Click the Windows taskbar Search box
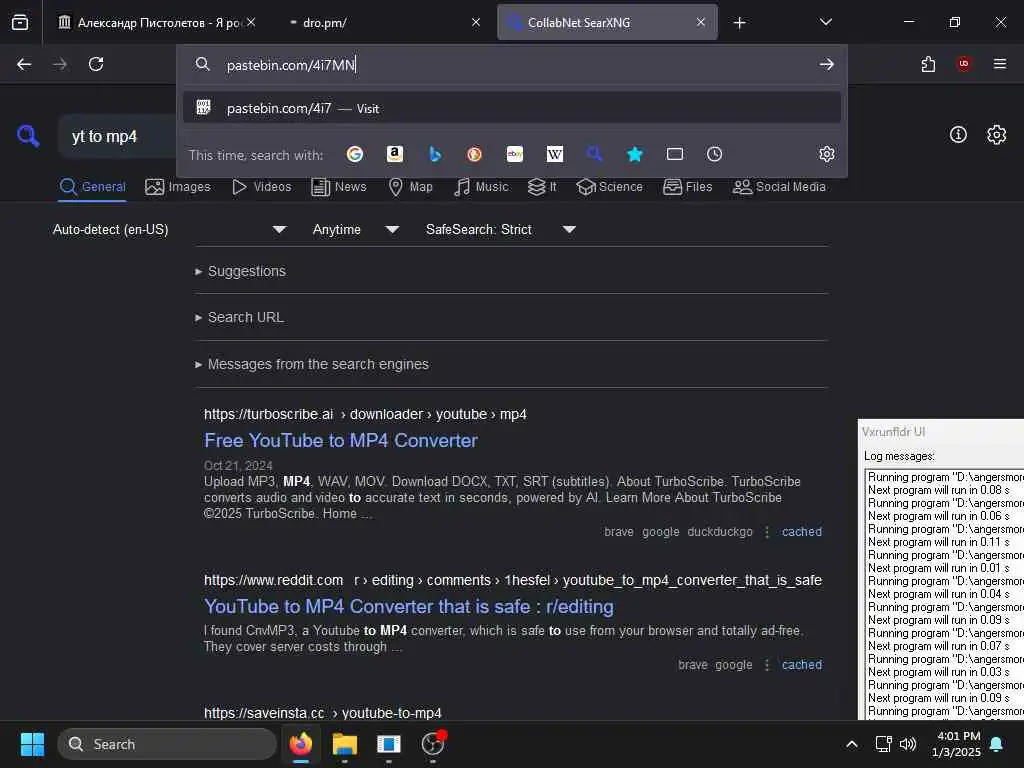Screen dimensions: 1024x768 tap(167, 744)
